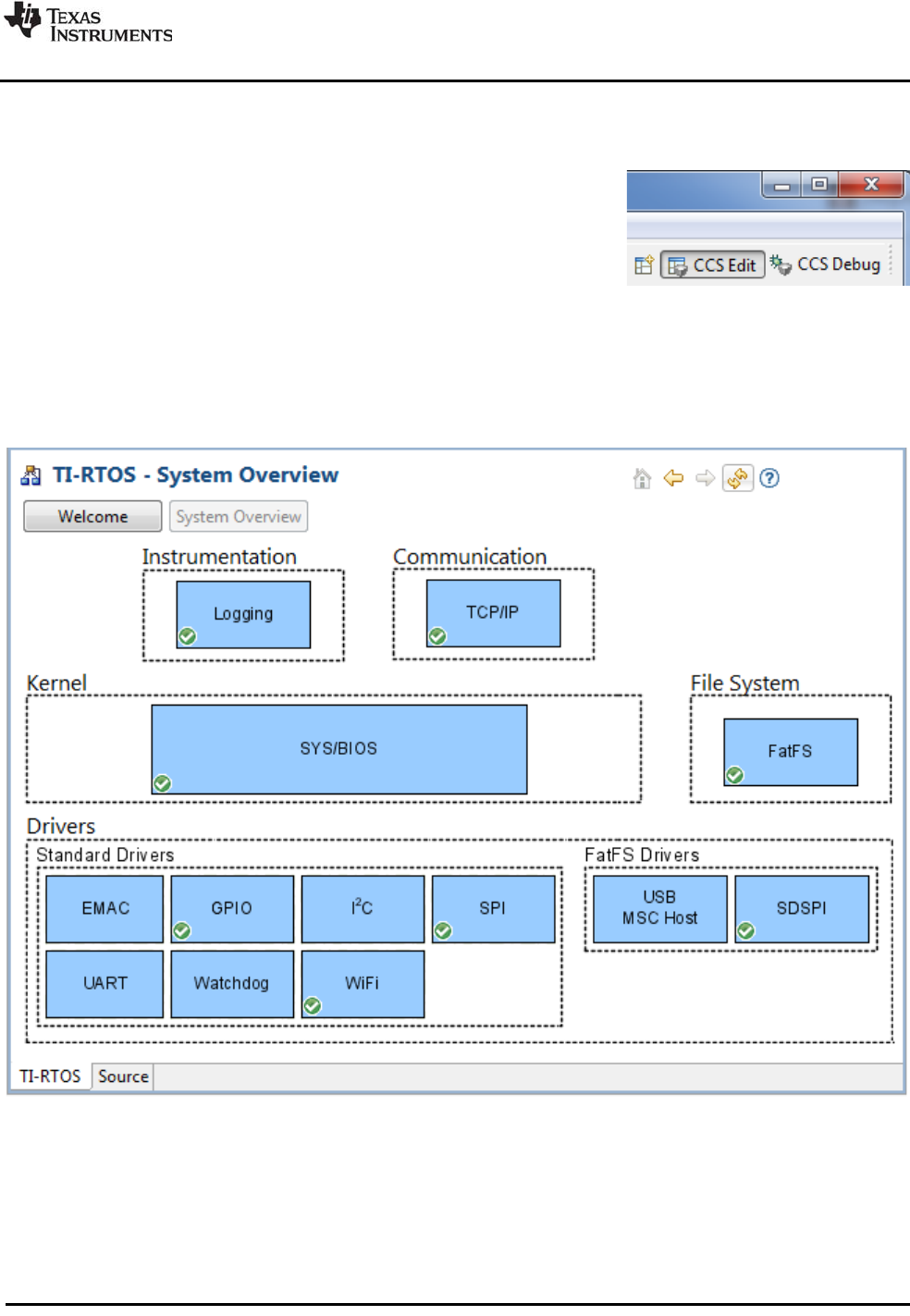The width and height of the screenshot is (910, 1316).
Task: Select the UART driver block
Action: click(x=105, y=984)
